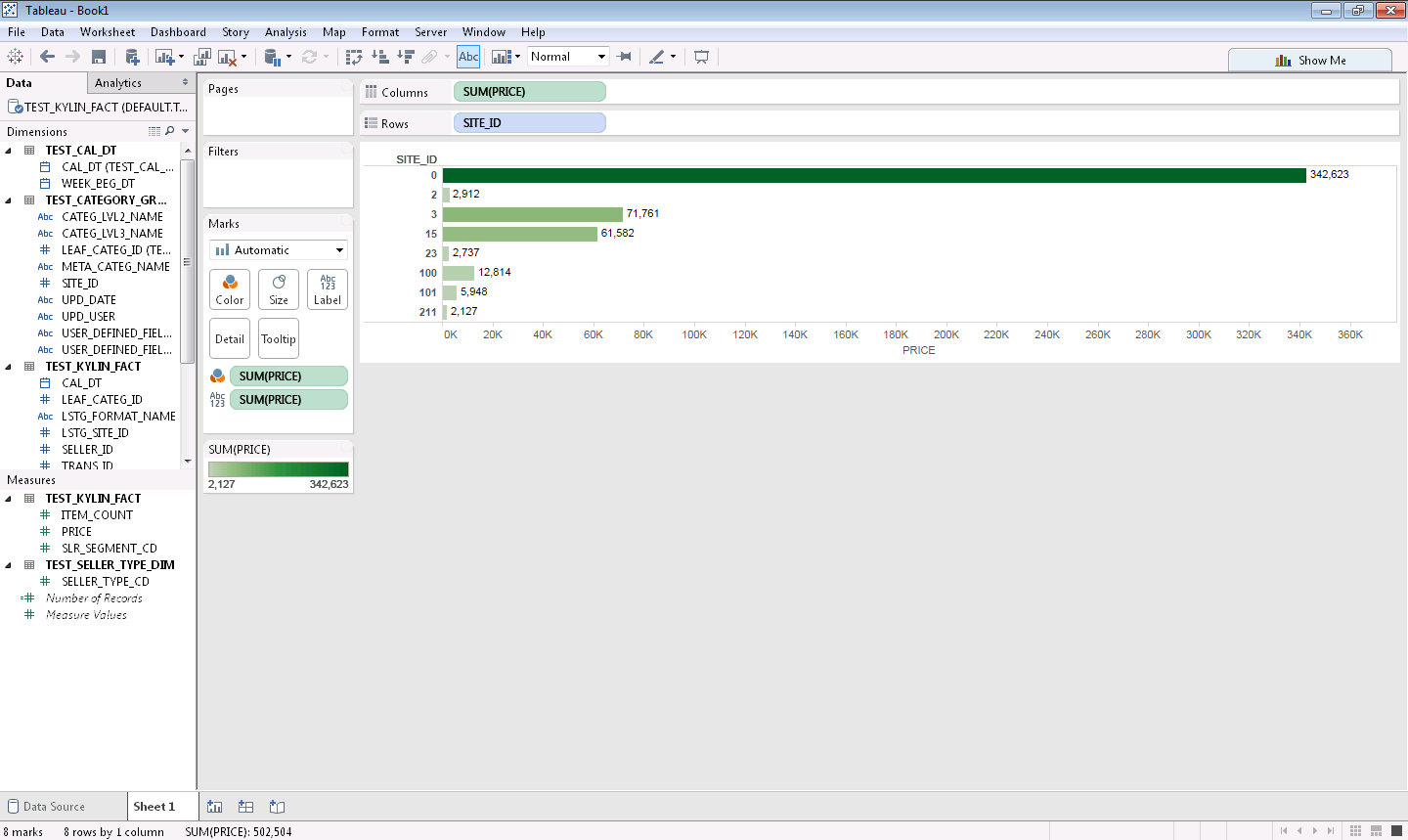Click the Save toolbar icon
The image size is (1408, 840).
99,57
